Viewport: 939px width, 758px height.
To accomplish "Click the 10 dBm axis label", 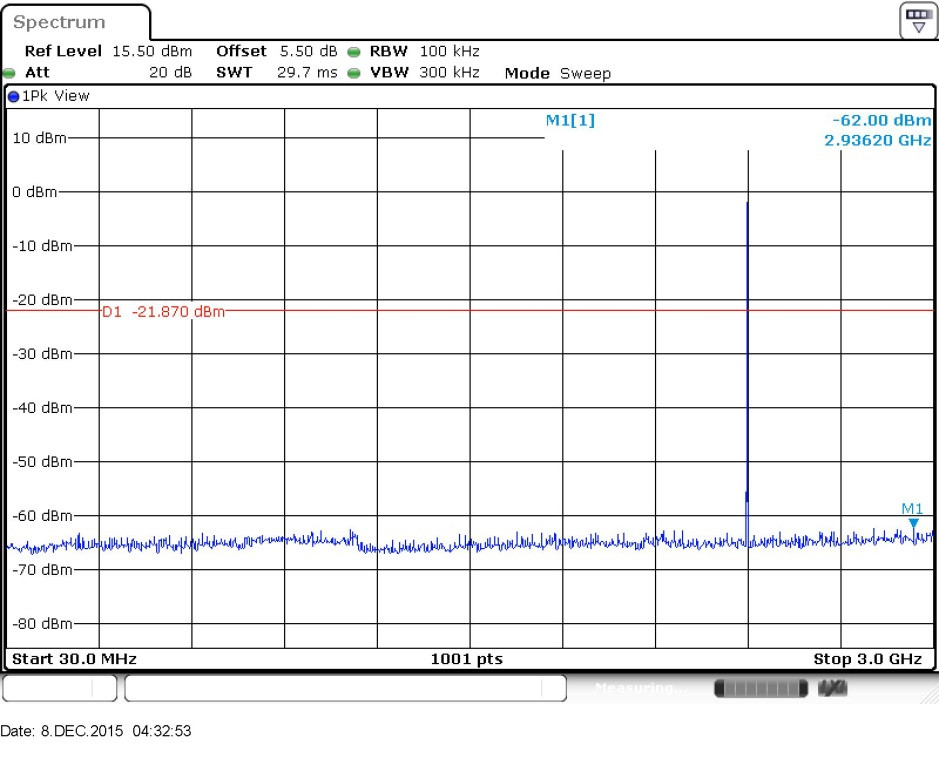I will 40,138.
